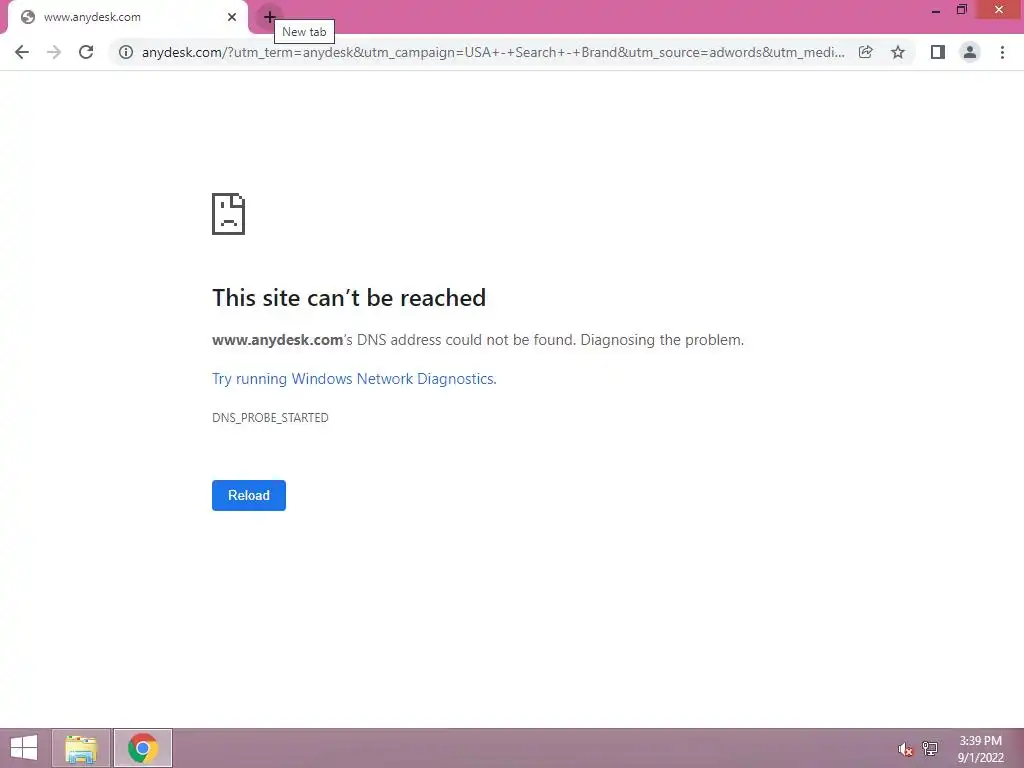Click the blue Reload button
The width and height of the screenshot is (1024, 768).
click(x=249, y=496)
